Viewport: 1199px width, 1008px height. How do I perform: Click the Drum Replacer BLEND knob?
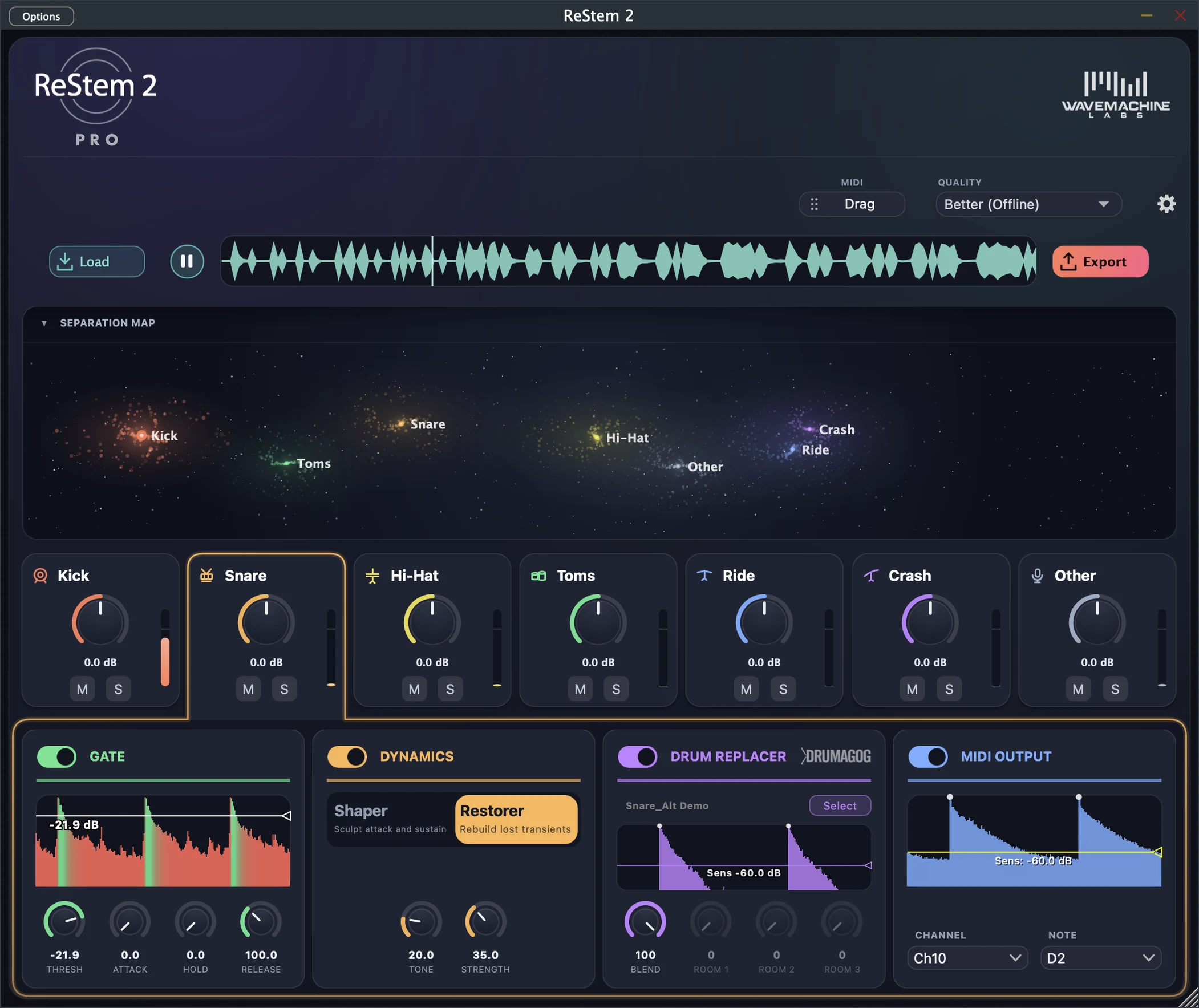(645, 921)
